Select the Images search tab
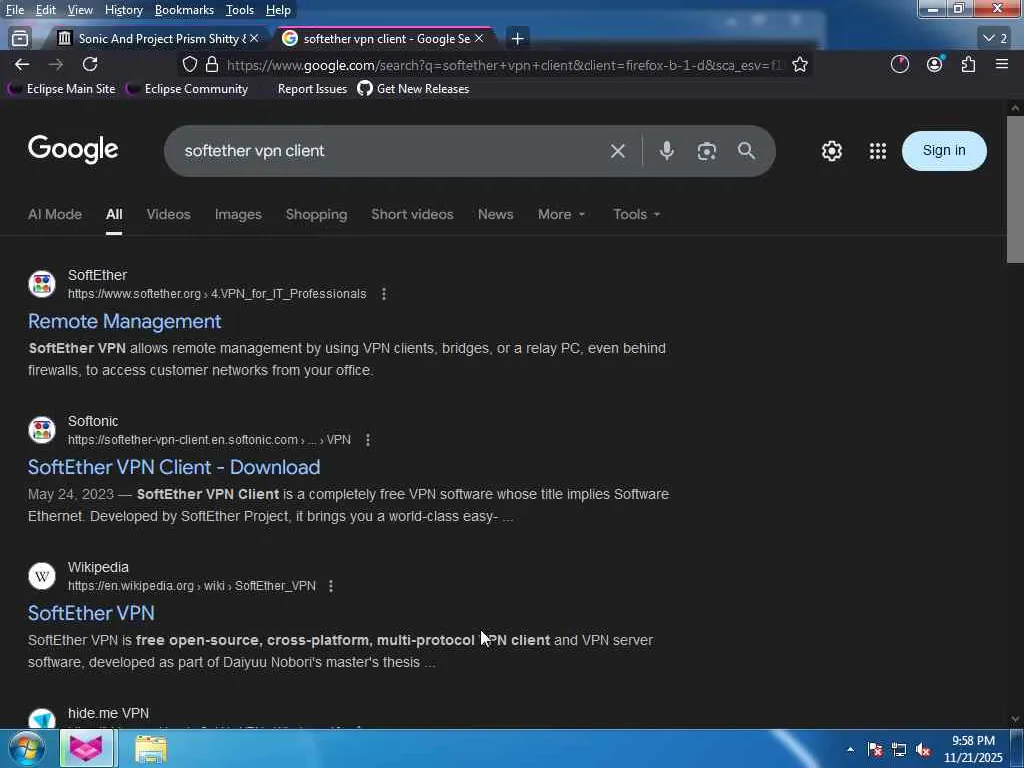1024x768 pixels. click(238, 214)
